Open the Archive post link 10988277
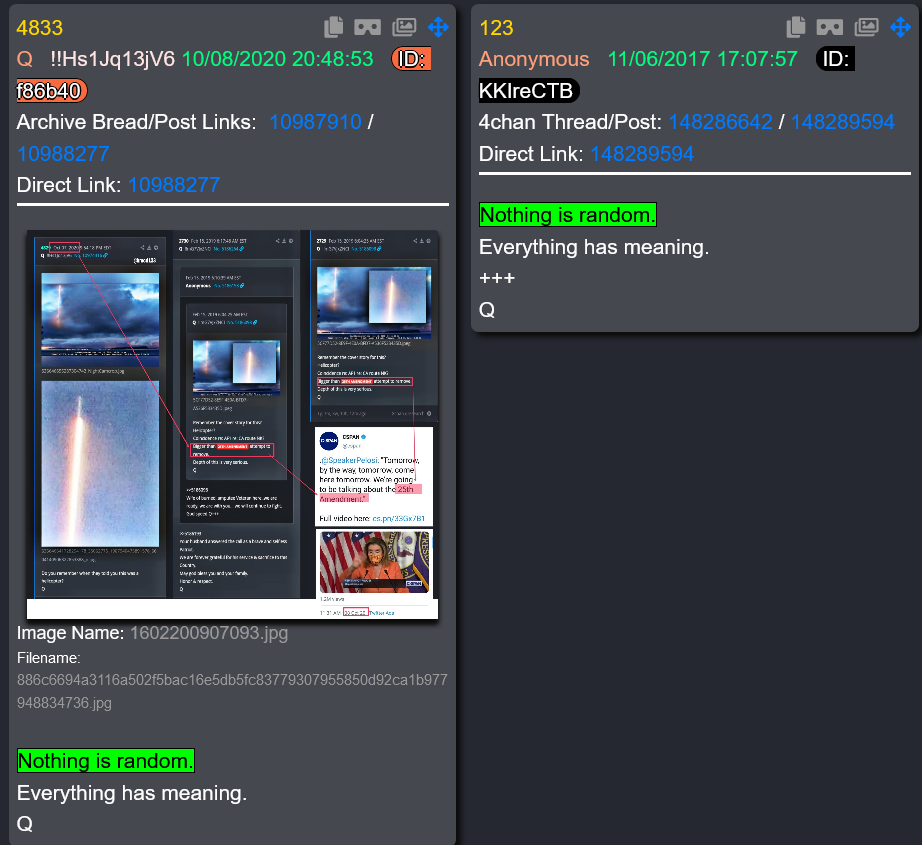922x845 pixels. tap(63, 153)
